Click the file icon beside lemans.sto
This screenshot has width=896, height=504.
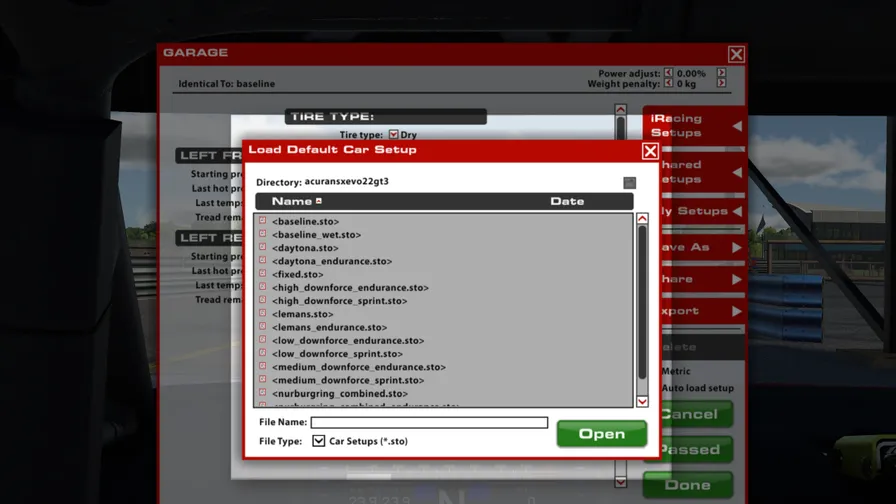click(x=262, y=313)
